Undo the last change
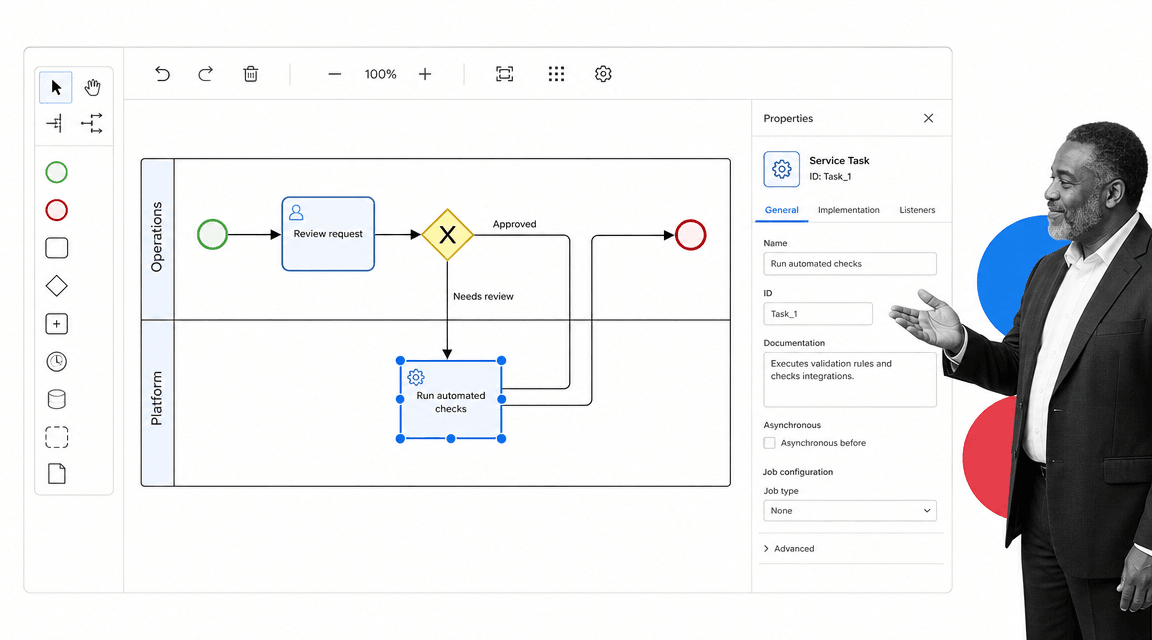 click(x=162, y=74)
